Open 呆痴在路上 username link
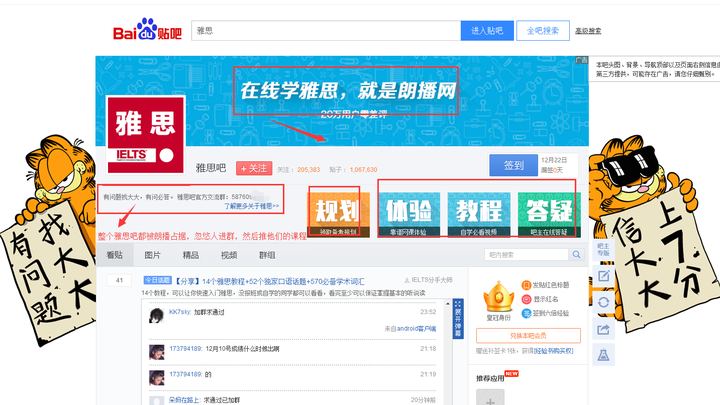The width and height of the screenshot is (720, 405). (184, 400)
